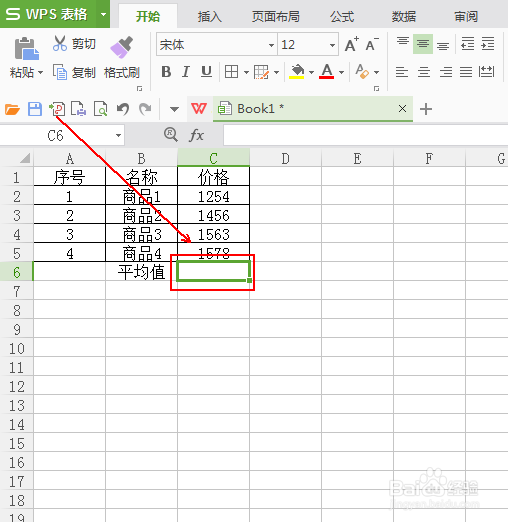Image resolution: width=508 pixels, height=522 pixels.
Task: Switch to the 公式 tab
Action: (x=342, y=16)
